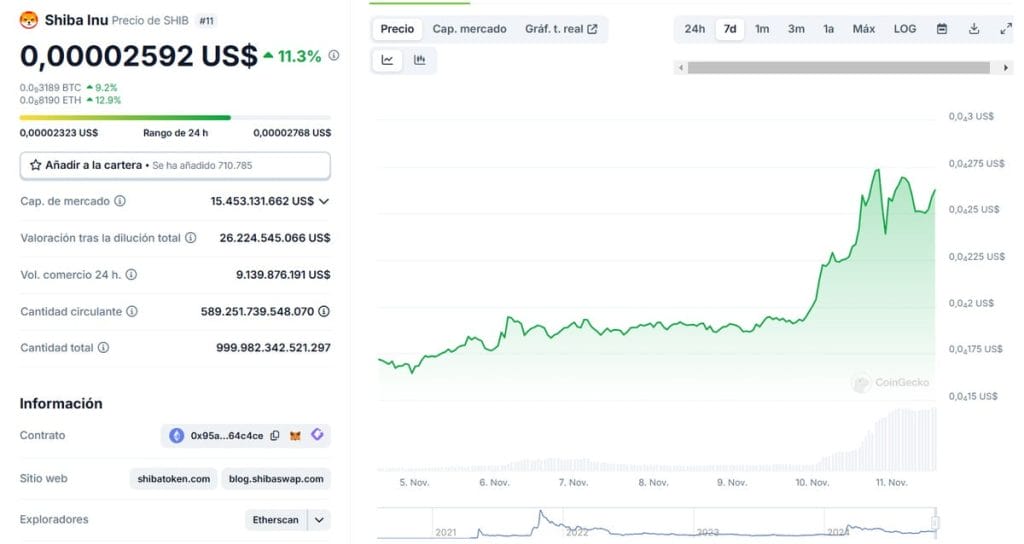This screenshot has width=1024, height=544.
Task: Click the purple icon beside the MetaMask fox
Action: point(317,434)
